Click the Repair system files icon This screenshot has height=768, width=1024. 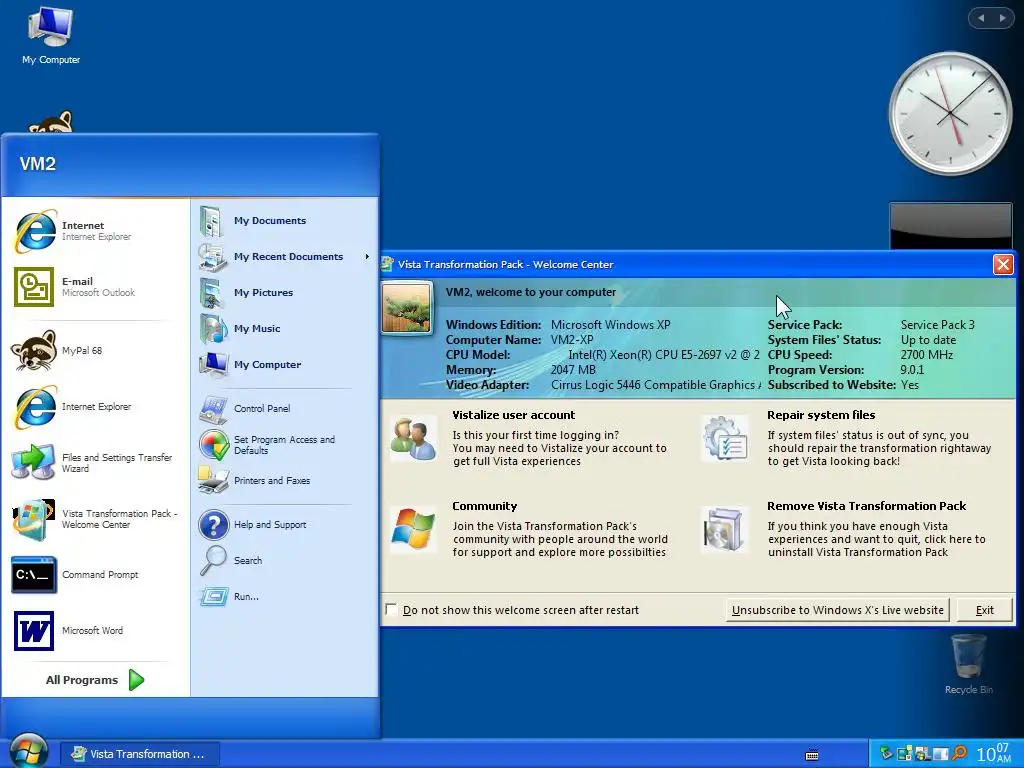click(x=725, y=439)
